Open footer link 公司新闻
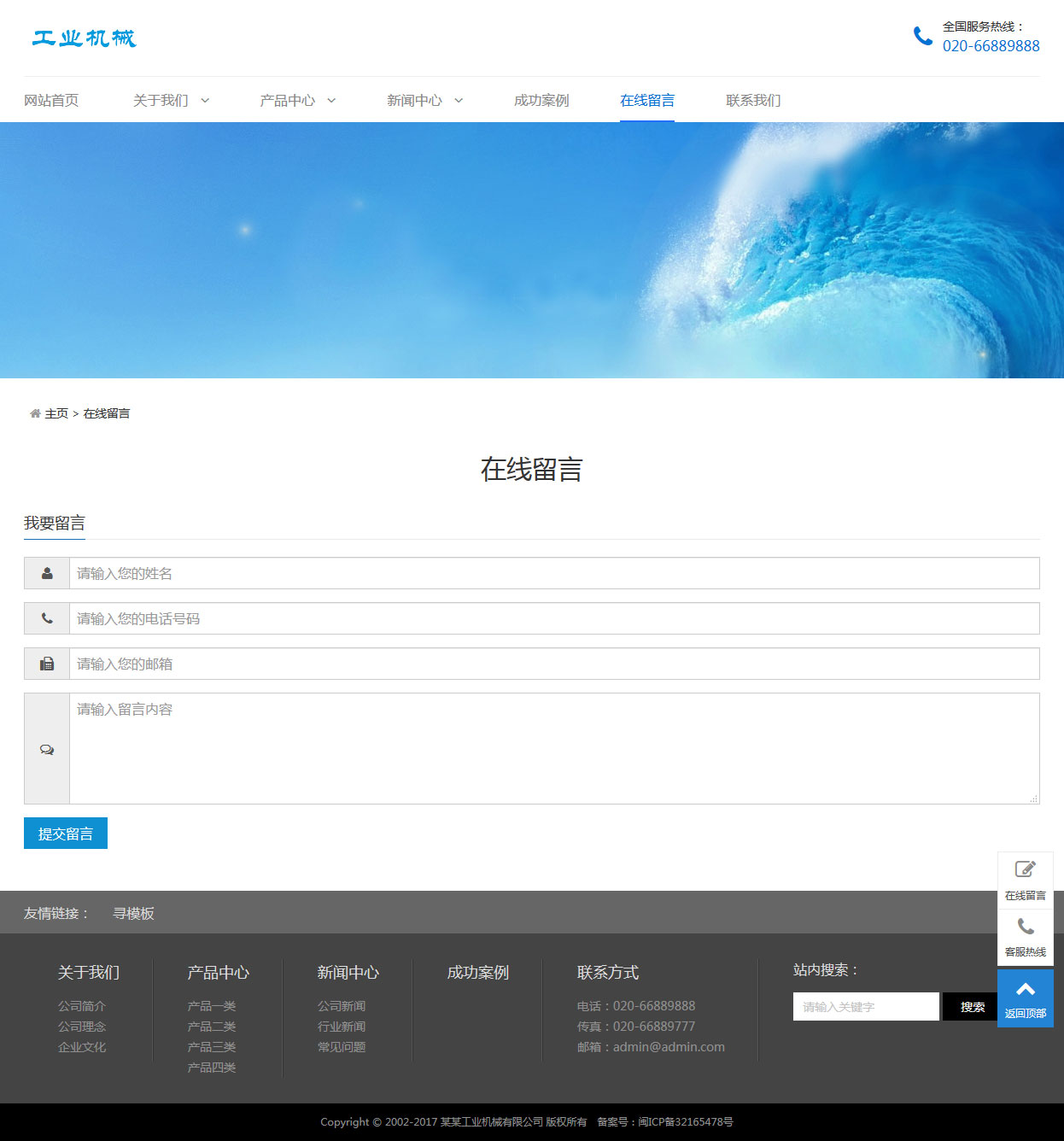This screenshot has width=1064, height=1141. coord(342,1006)
